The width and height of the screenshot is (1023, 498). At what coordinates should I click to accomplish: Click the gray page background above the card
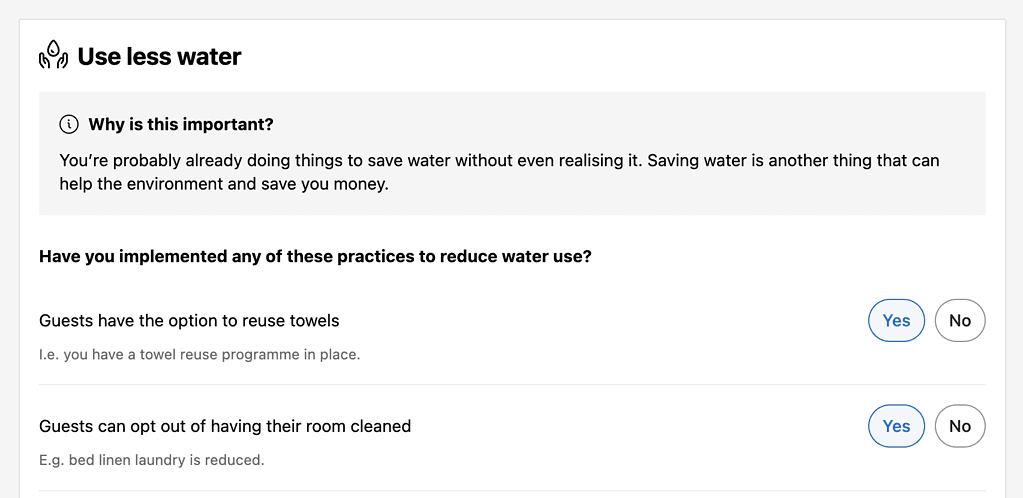click(x=512, y=9)
